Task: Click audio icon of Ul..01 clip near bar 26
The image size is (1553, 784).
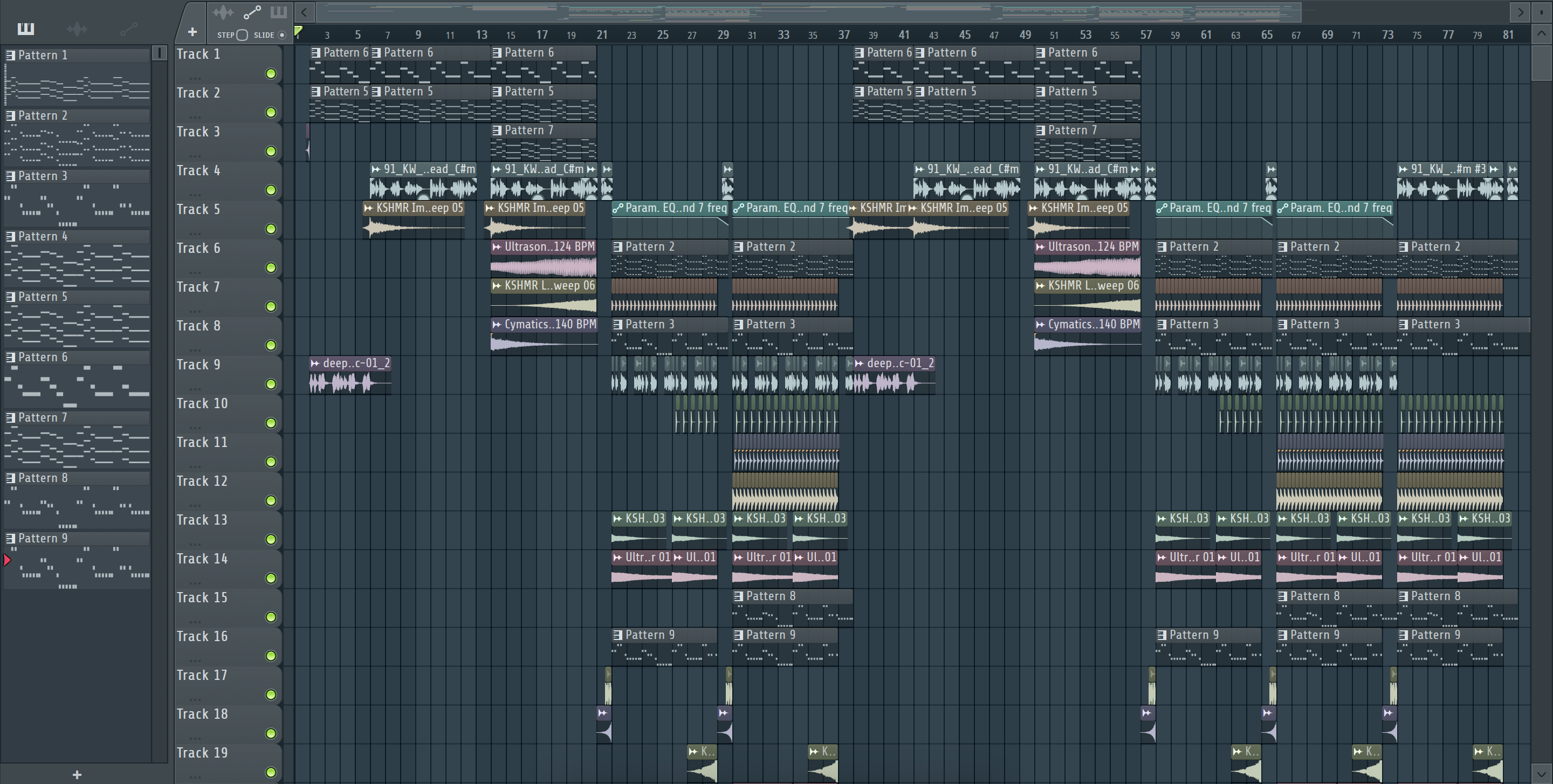Action: coord(678,558)
